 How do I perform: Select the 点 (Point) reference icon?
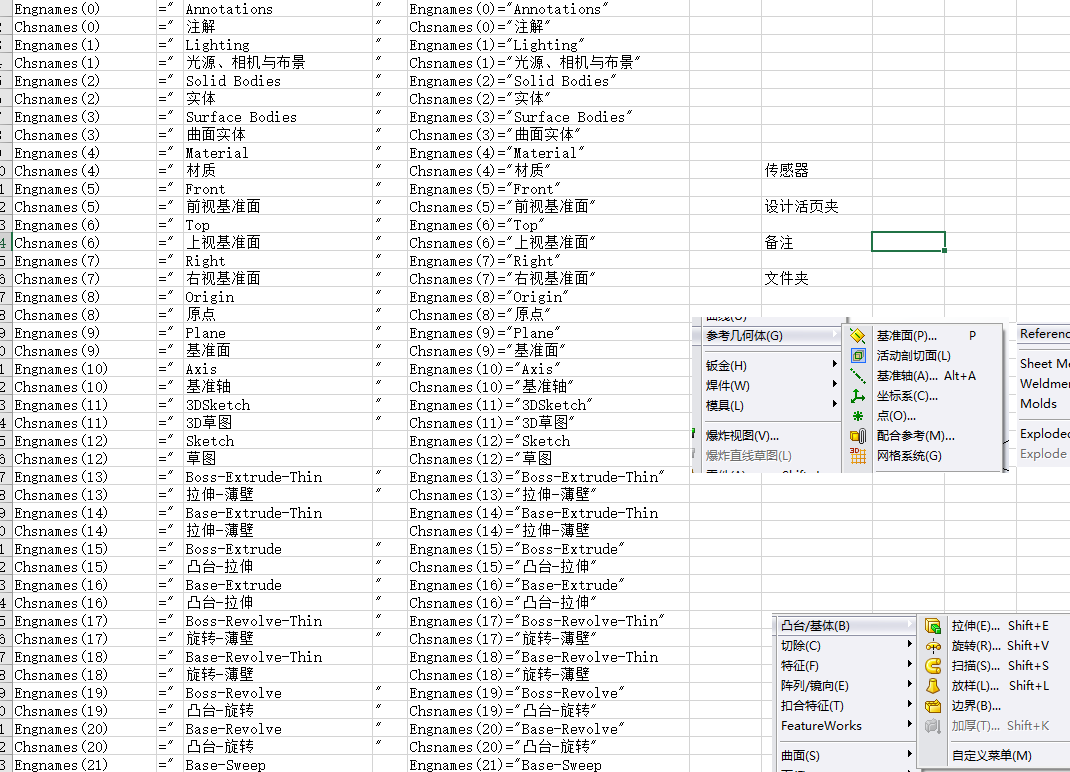[x=857, y=416]
